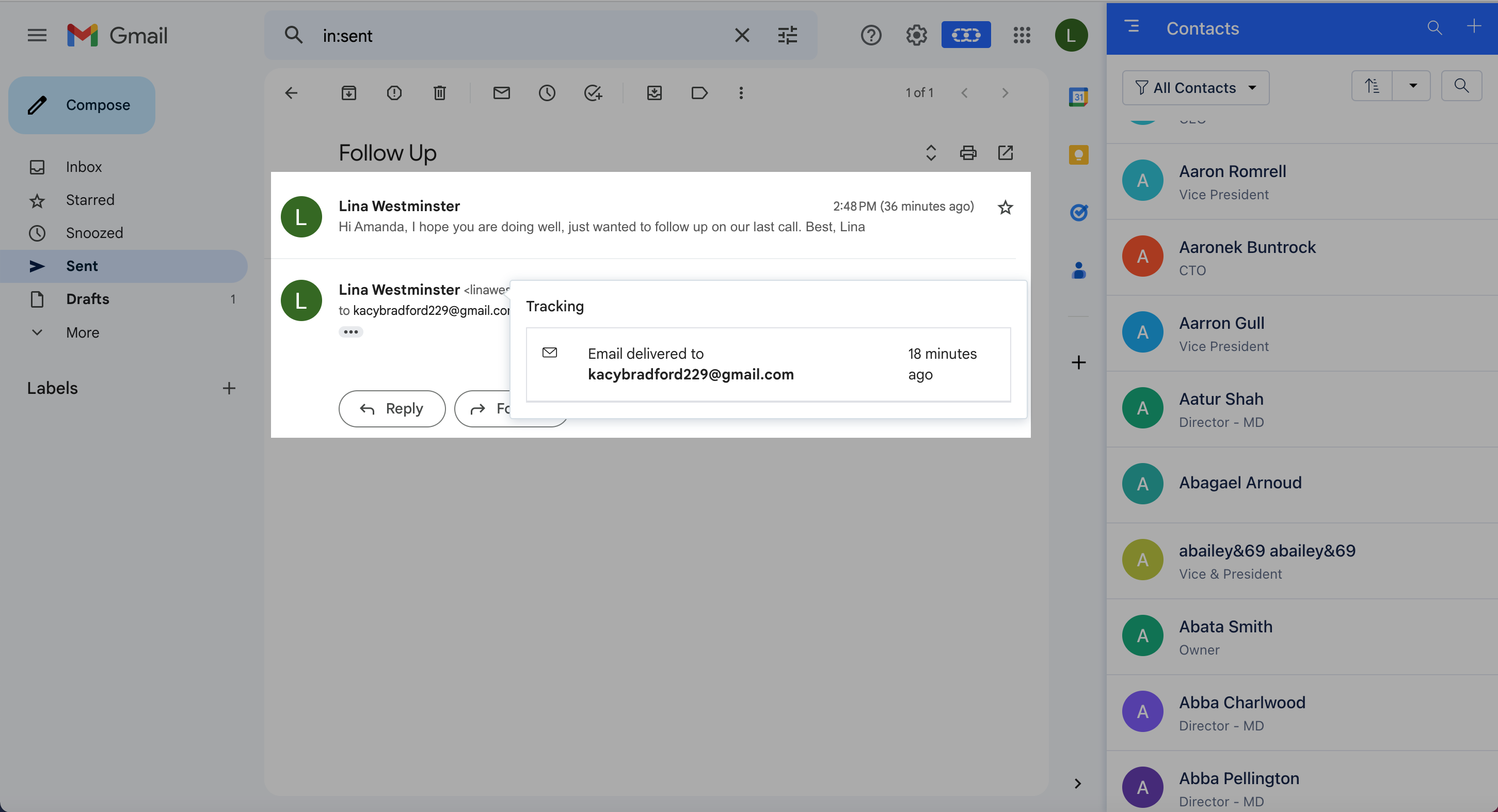Star Lina Westminster's first message
The width and height of the screenshot is (1498, 812).
point(1005,206)
